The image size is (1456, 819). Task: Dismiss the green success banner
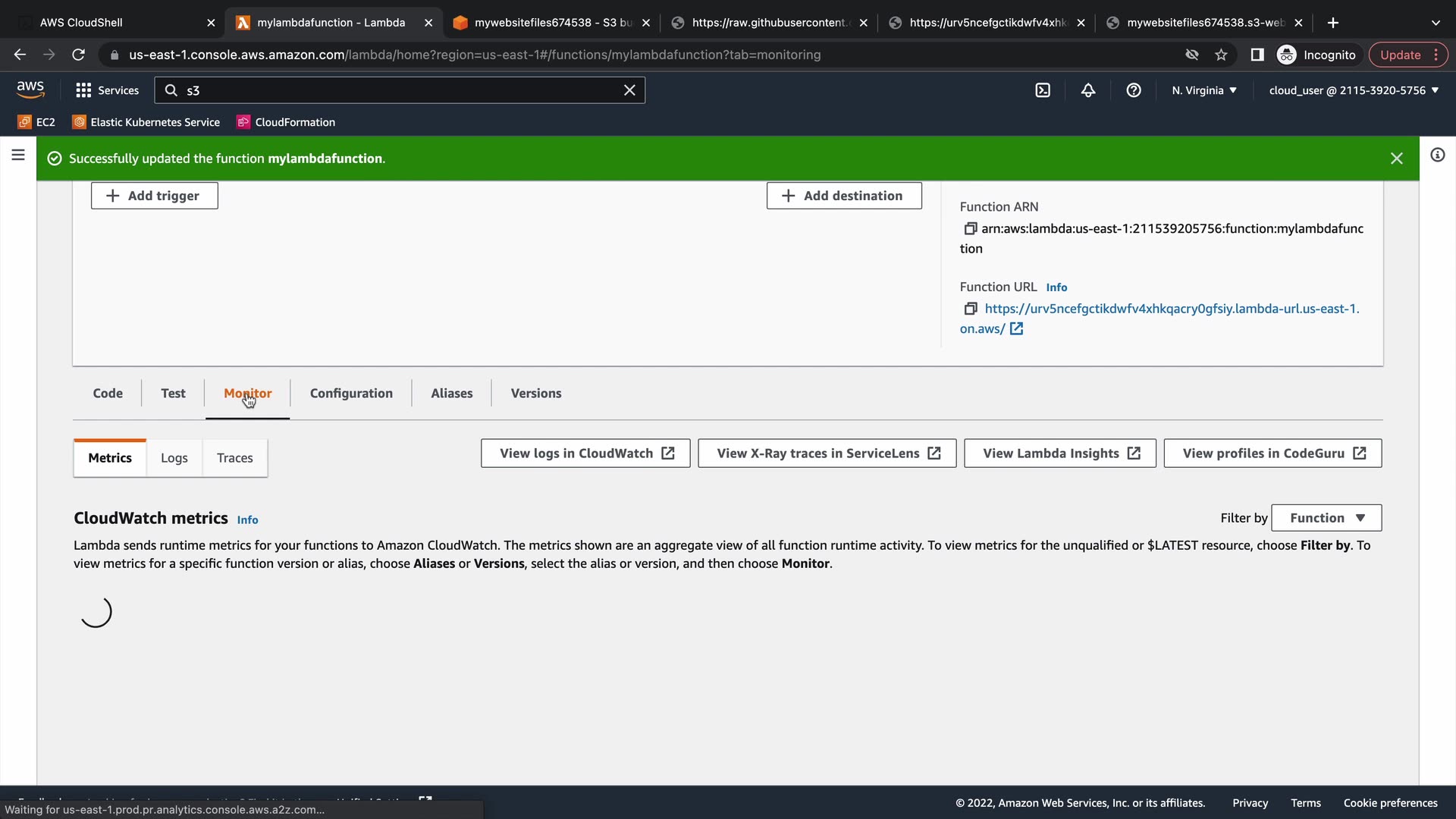pos(1396,158)
